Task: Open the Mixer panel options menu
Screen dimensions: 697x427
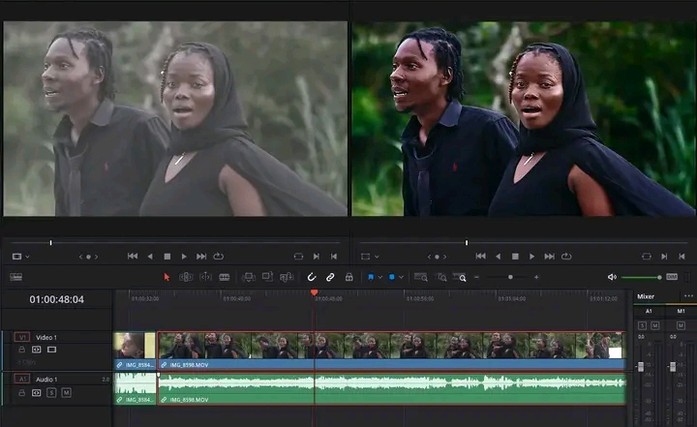Action: (x=688, y=297)
